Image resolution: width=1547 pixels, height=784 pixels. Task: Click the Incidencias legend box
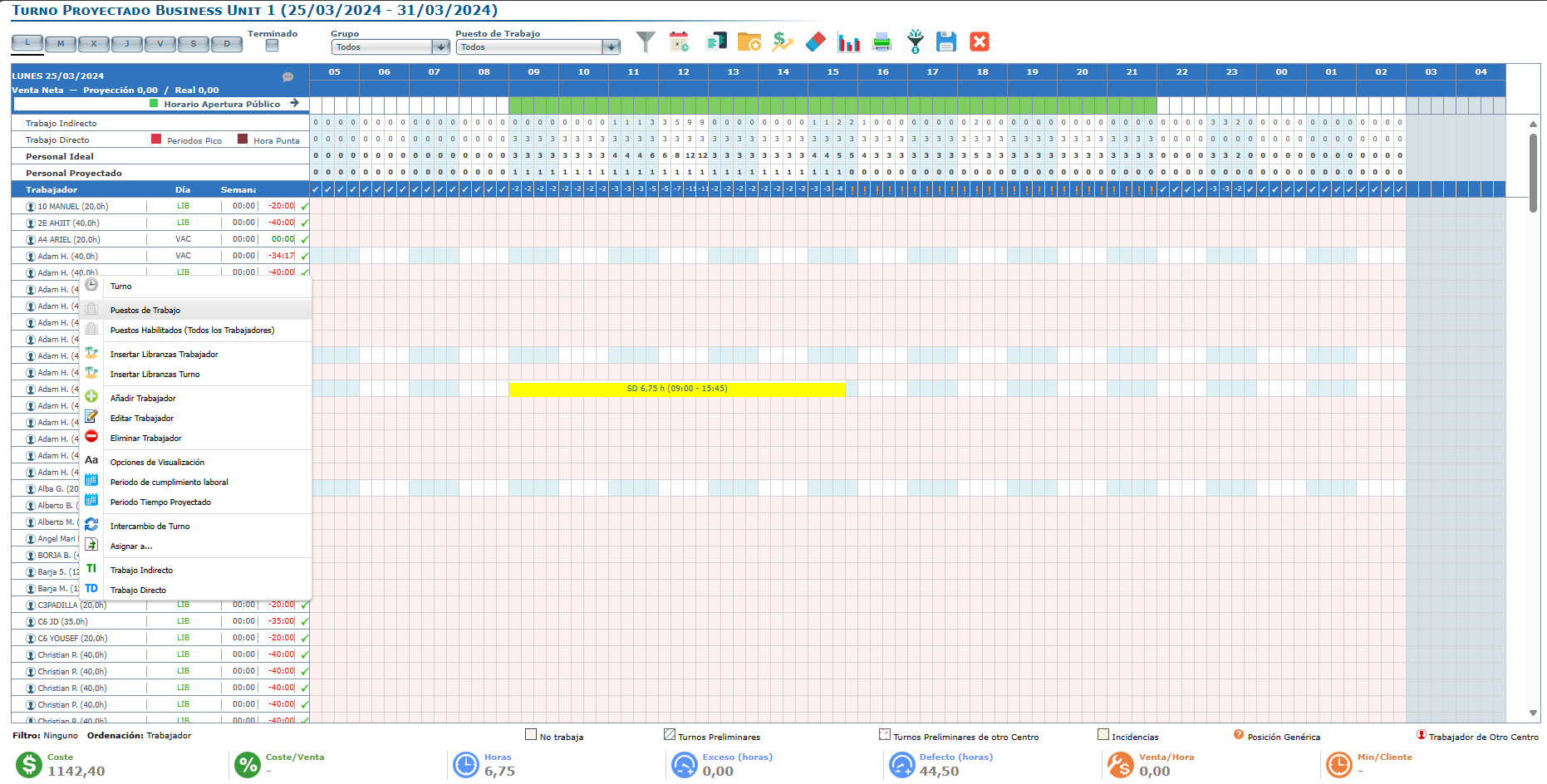click(1103, 735)
